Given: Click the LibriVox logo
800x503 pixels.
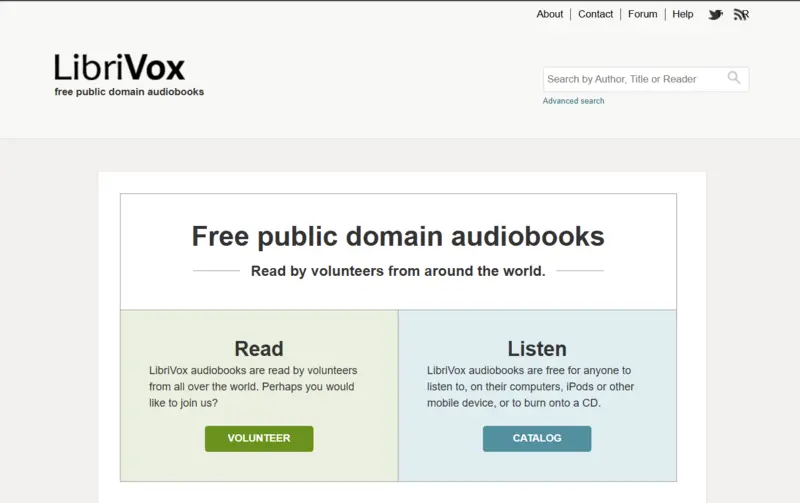Looking at the screenshot, I should point(119,67).
